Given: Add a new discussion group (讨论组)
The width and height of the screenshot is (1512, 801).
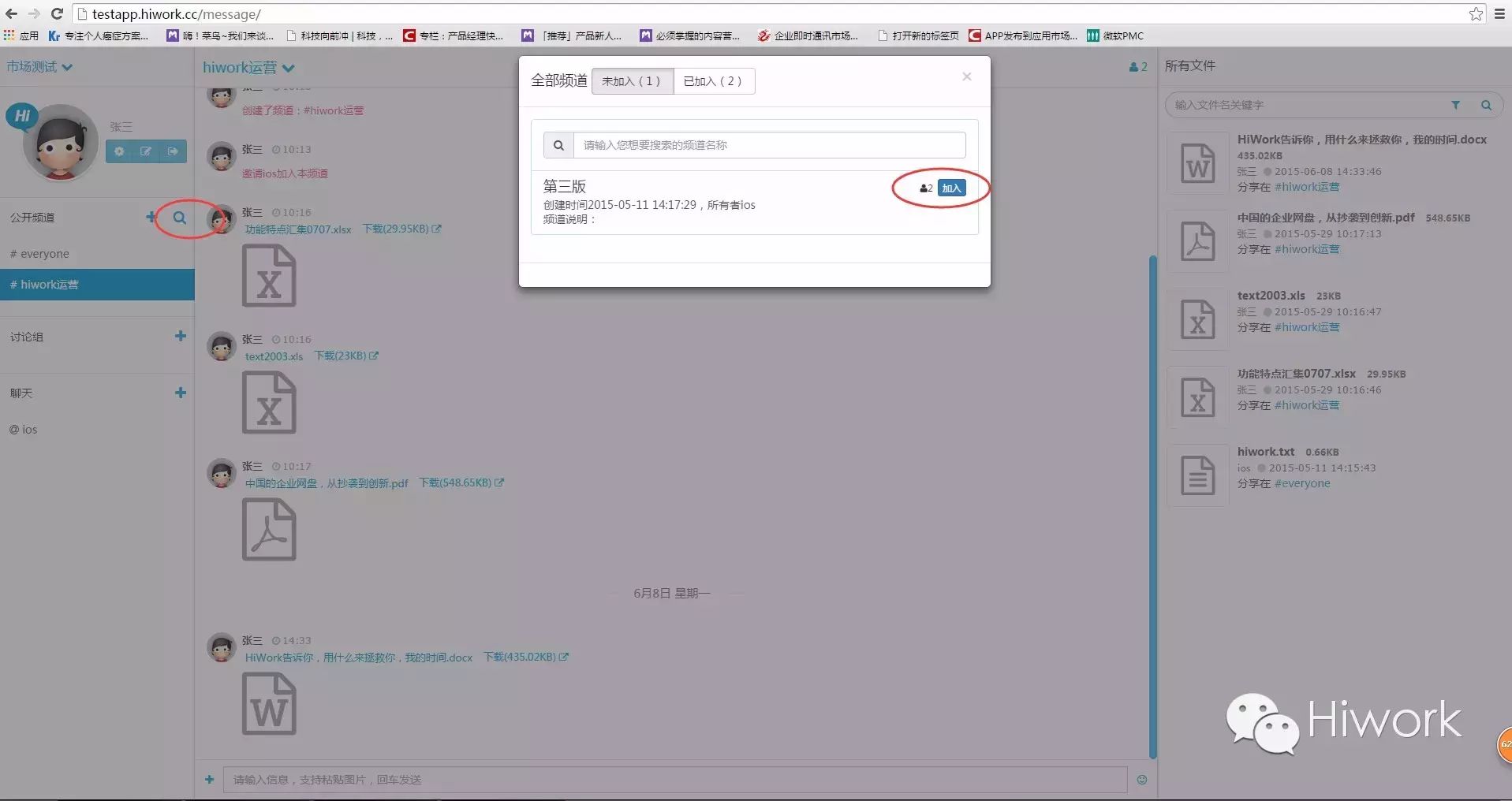Looking at the screenshot, I should [181, 337].
